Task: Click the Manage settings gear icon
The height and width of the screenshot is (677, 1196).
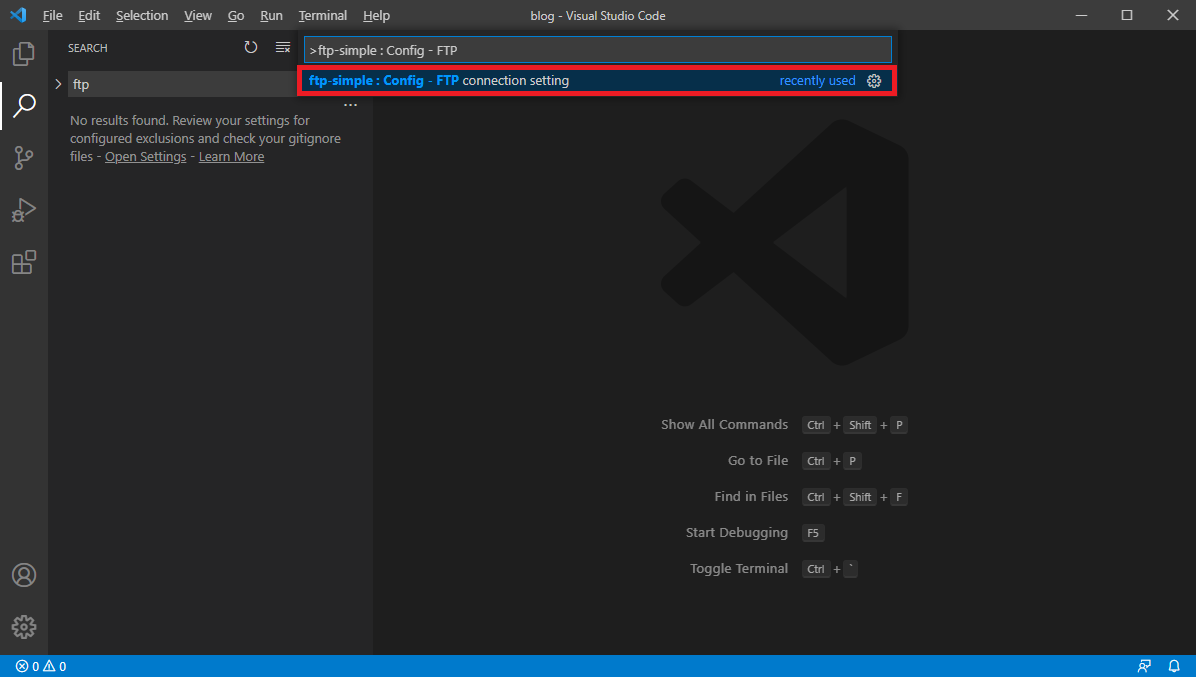Action: tap(23, 627)
